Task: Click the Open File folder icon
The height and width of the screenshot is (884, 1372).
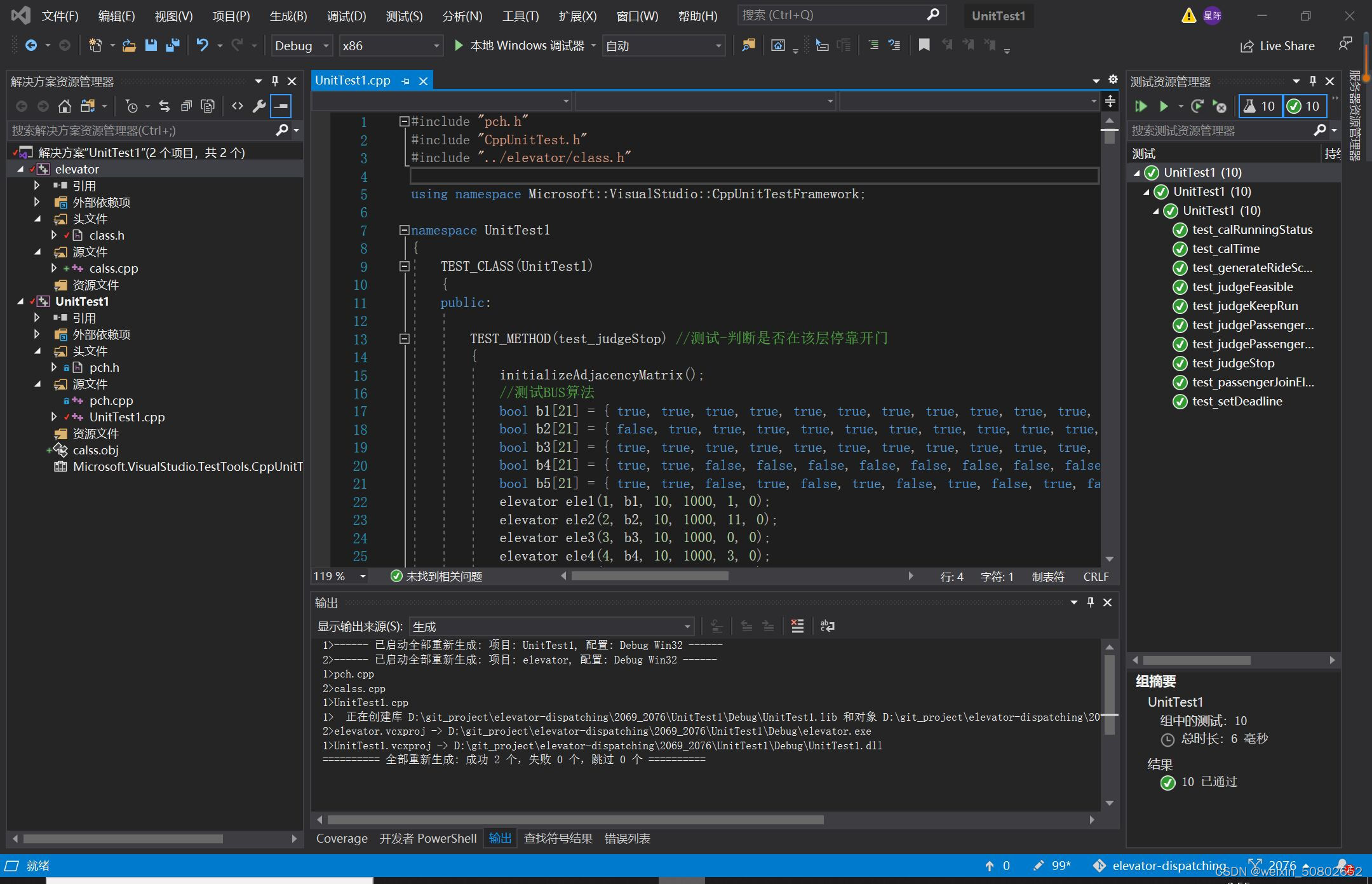Action: click(129, 45)
